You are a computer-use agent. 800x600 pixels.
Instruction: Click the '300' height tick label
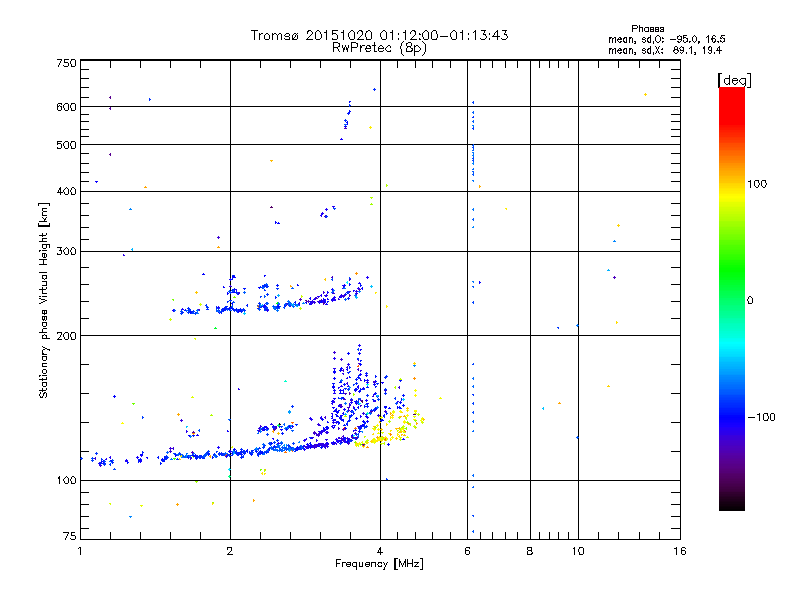coord(66,251)
